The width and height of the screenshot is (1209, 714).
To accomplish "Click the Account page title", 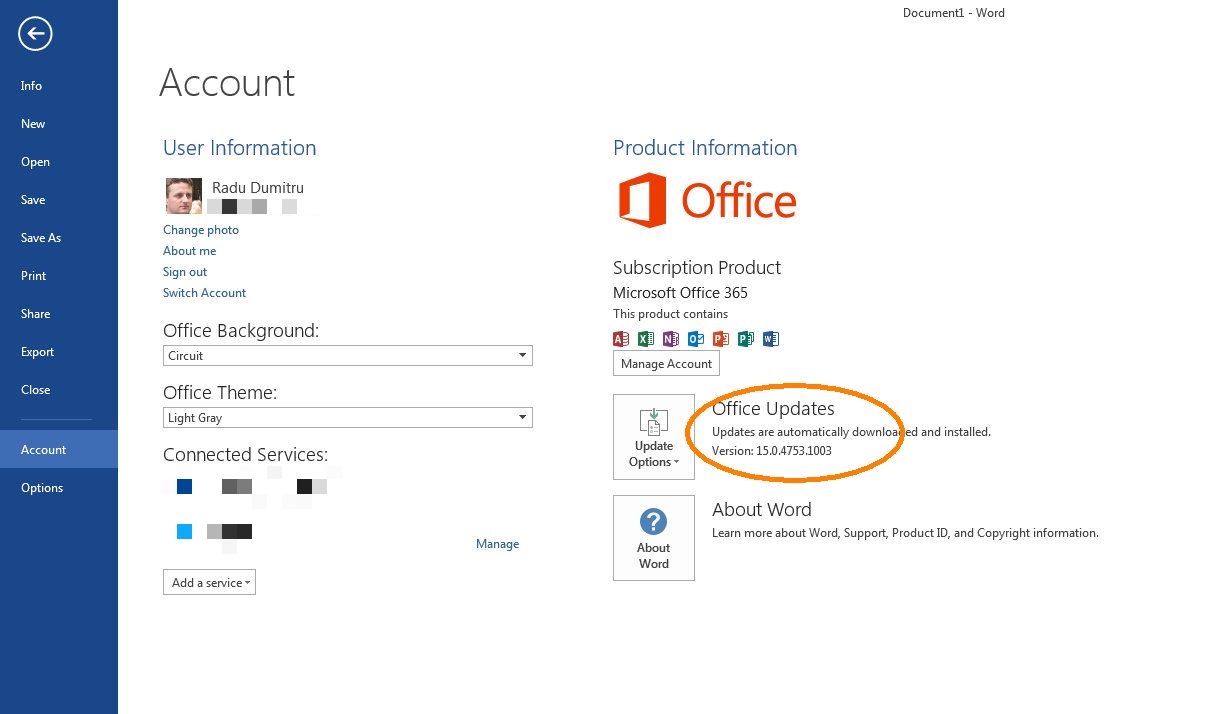I will tap(227, 83).
